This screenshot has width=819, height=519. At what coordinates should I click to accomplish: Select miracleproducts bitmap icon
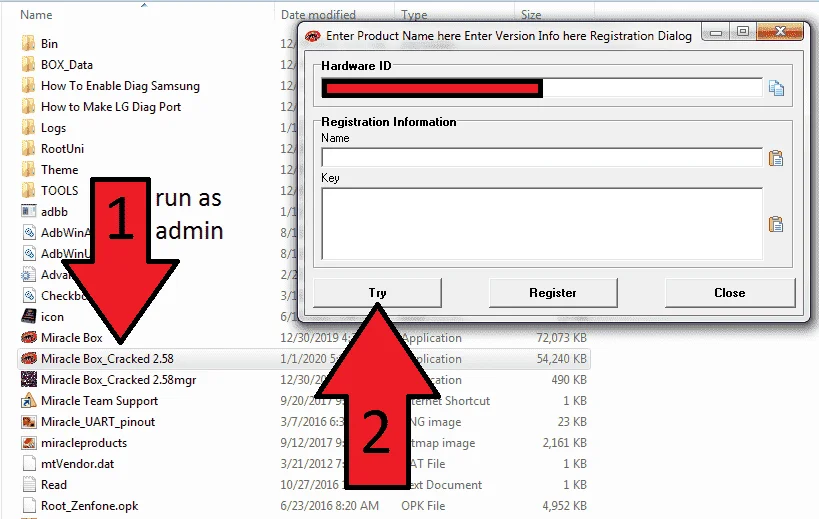point(28,443)
